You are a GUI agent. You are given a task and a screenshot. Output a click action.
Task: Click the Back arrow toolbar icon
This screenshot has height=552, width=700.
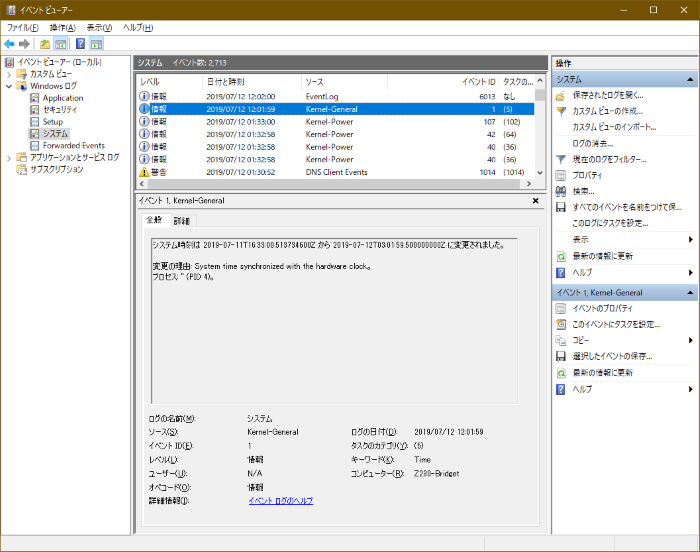click(9, 44)
